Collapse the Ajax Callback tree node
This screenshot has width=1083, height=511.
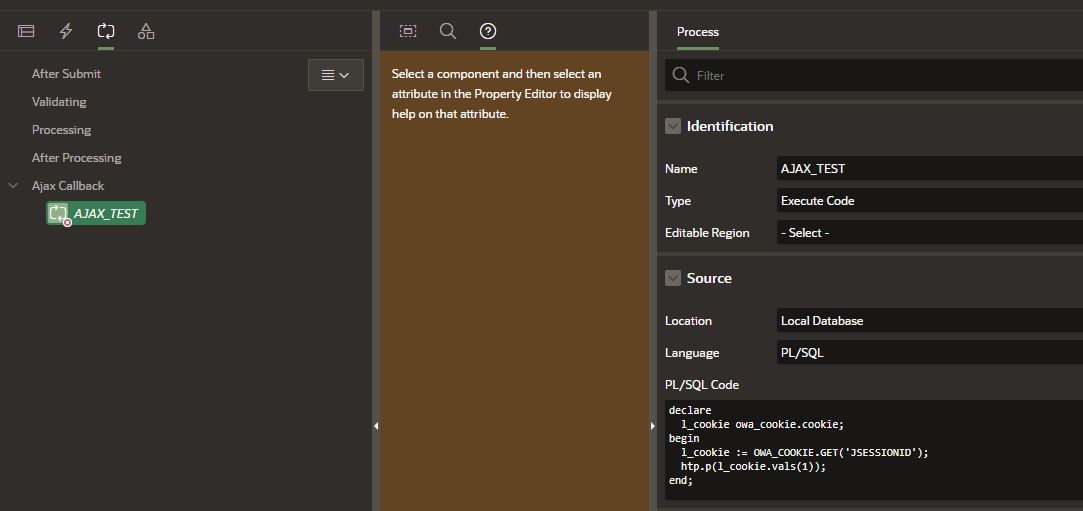click(x=12, y=186)
